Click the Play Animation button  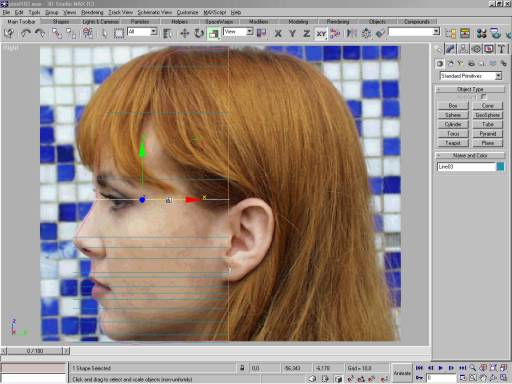click(x=441, y=368)
